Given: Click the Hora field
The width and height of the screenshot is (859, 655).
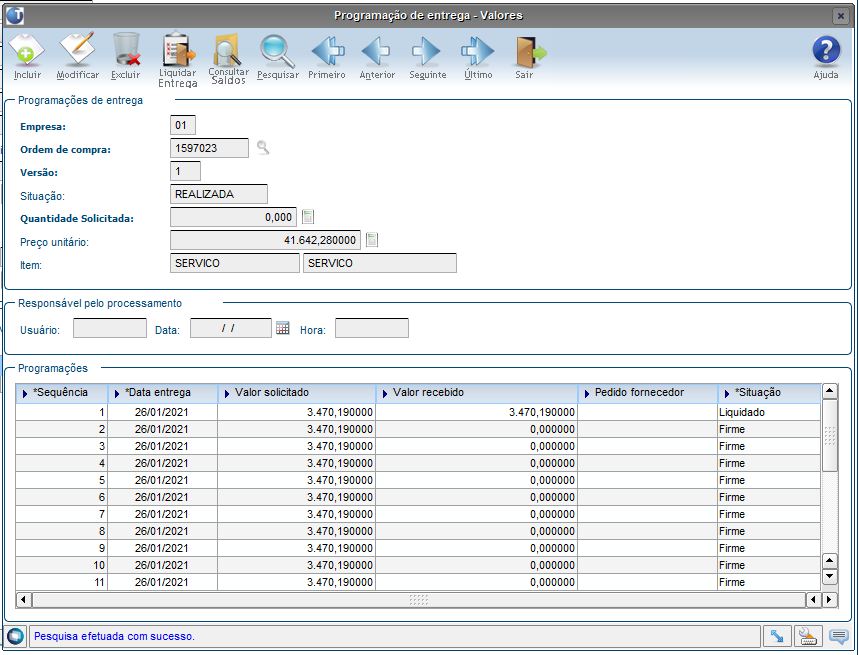Looking at the screenshot, I should coord(371,328).
